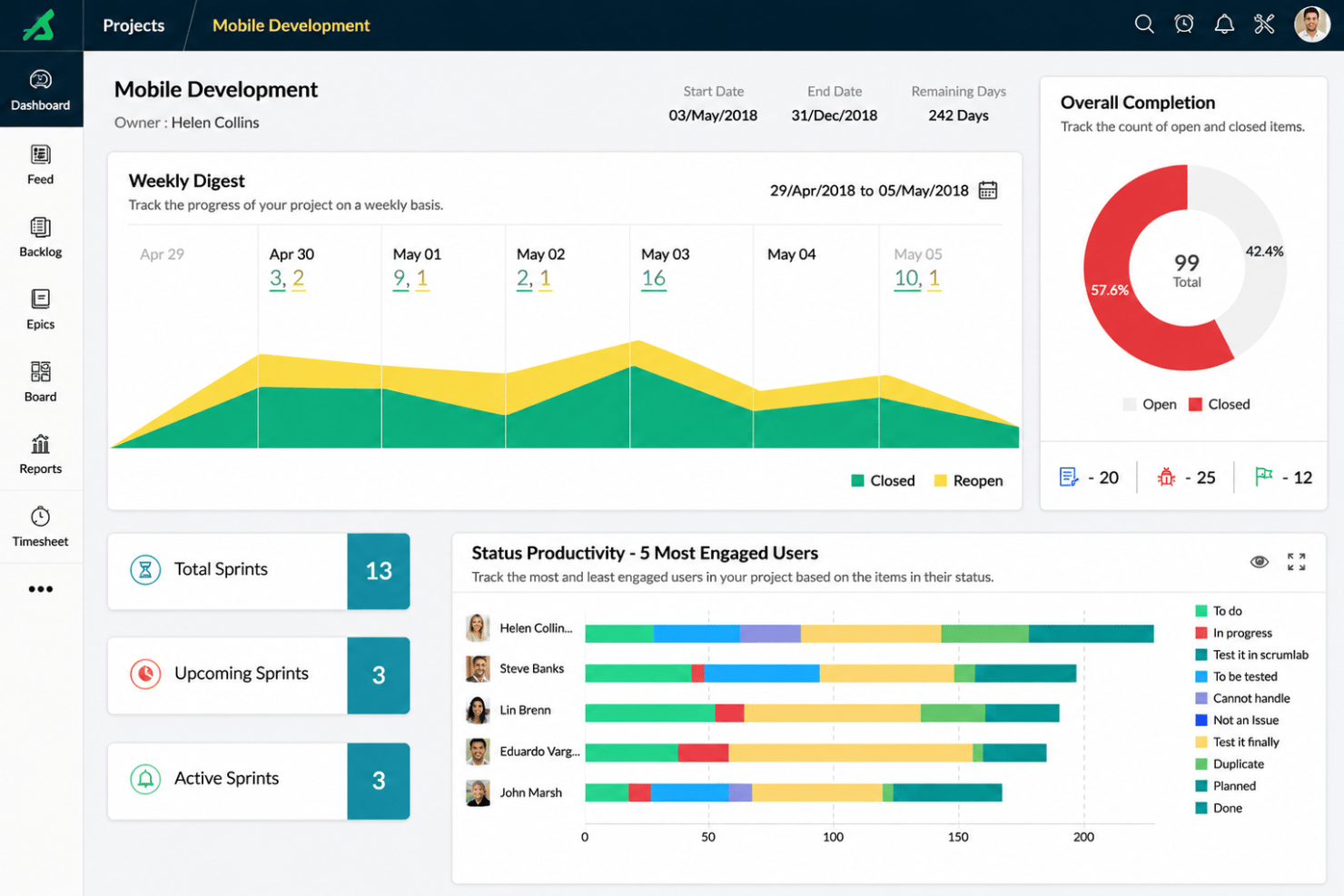
Task: Open Epics in sidebar
Action: [x=41, y=310]
